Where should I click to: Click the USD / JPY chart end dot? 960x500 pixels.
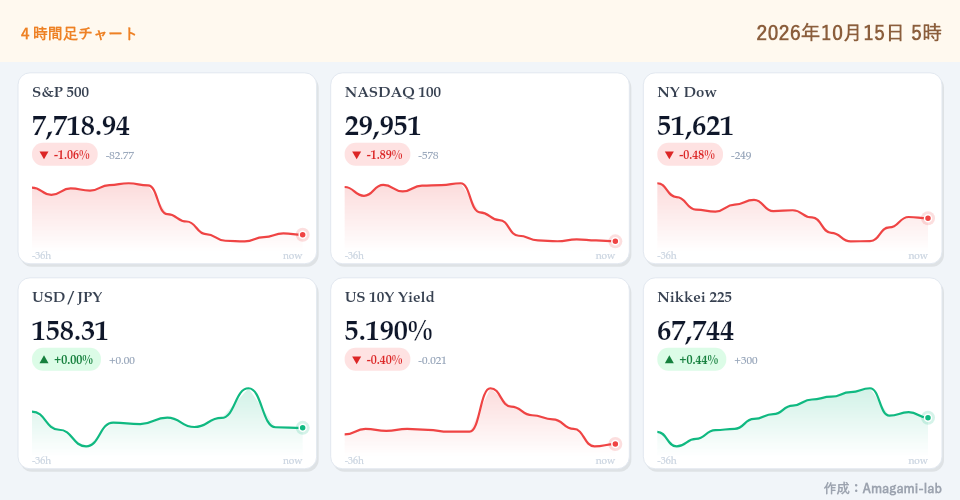click(x=302, y=428)
